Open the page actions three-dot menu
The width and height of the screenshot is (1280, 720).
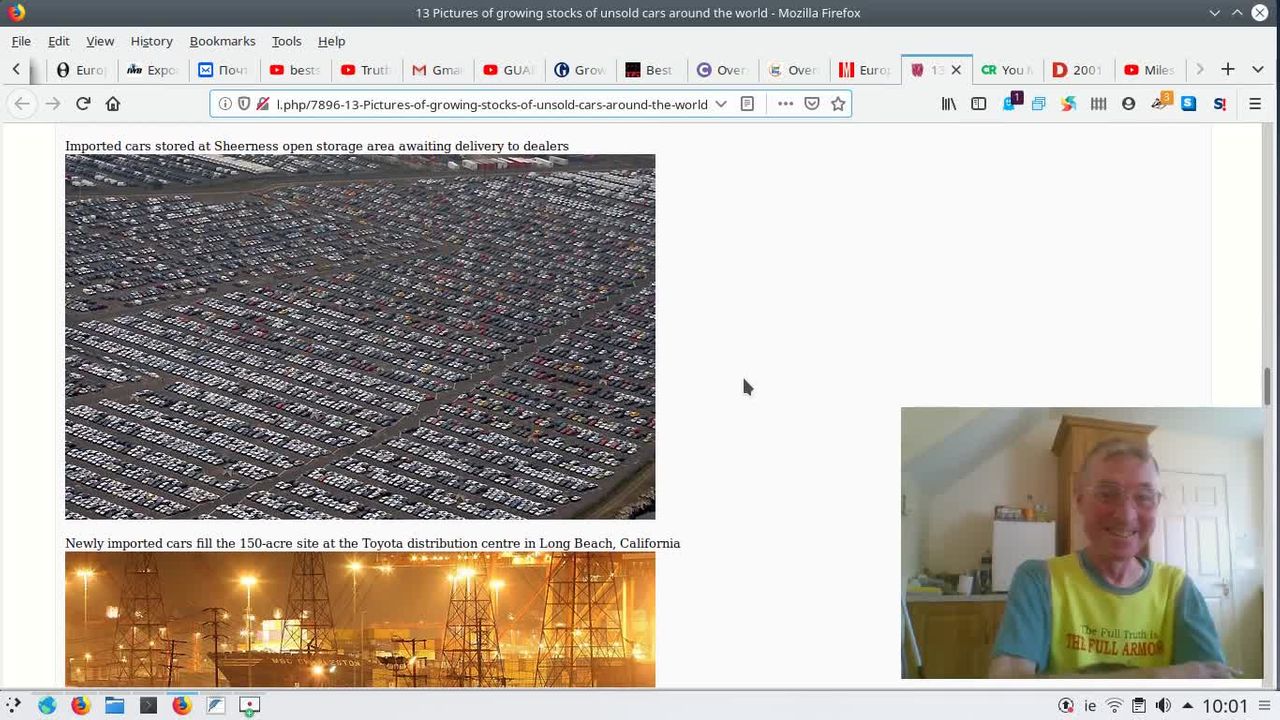tap(785, 104)
